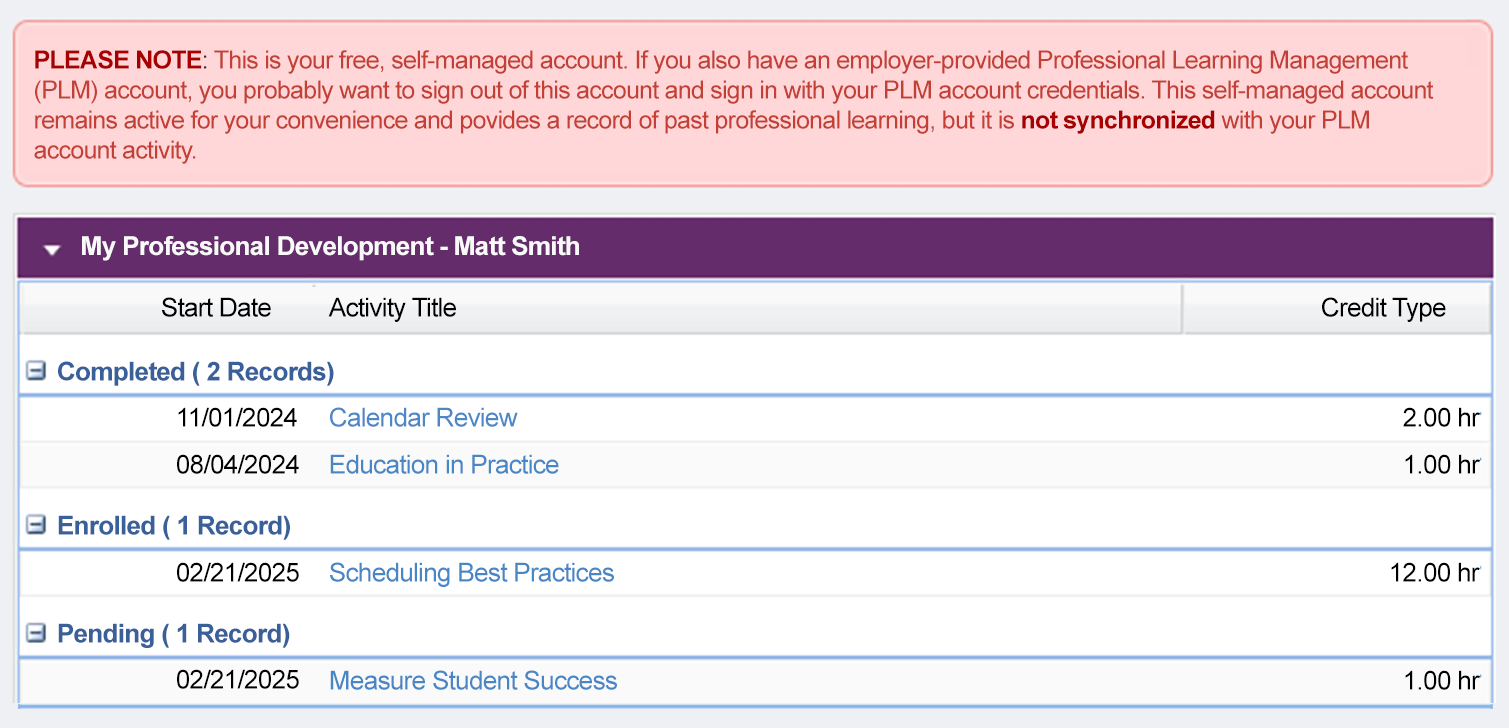Screen dimensions: 1509x728
Task: Click the Pending ( 1 Record) group label
Action: click(173, 633)
